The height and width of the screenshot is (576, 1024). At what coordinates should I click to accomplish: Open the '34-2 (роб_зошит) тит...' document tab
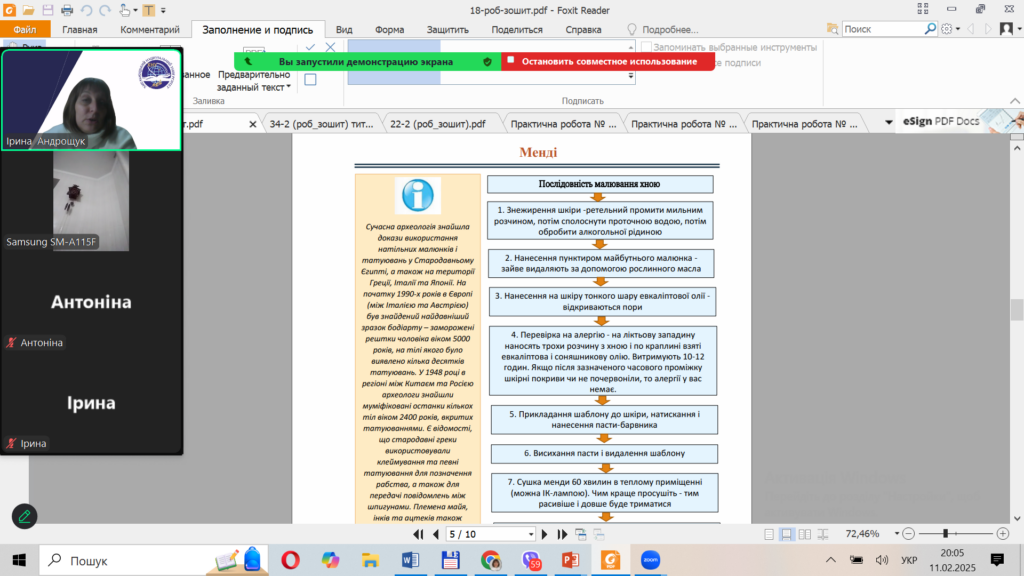tap(321, 123)
